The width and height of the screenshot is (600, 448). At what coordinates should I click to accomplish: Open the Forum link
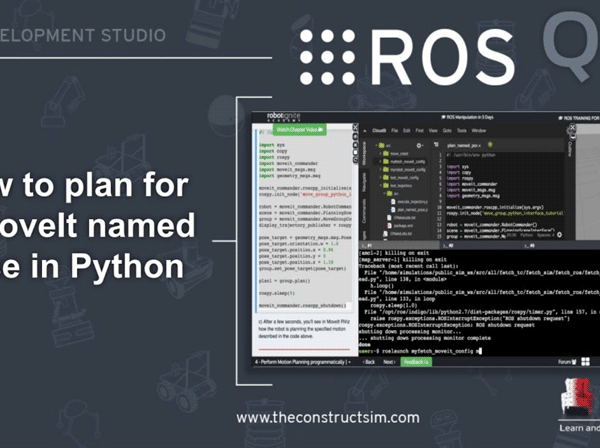[x=567, y=362]
